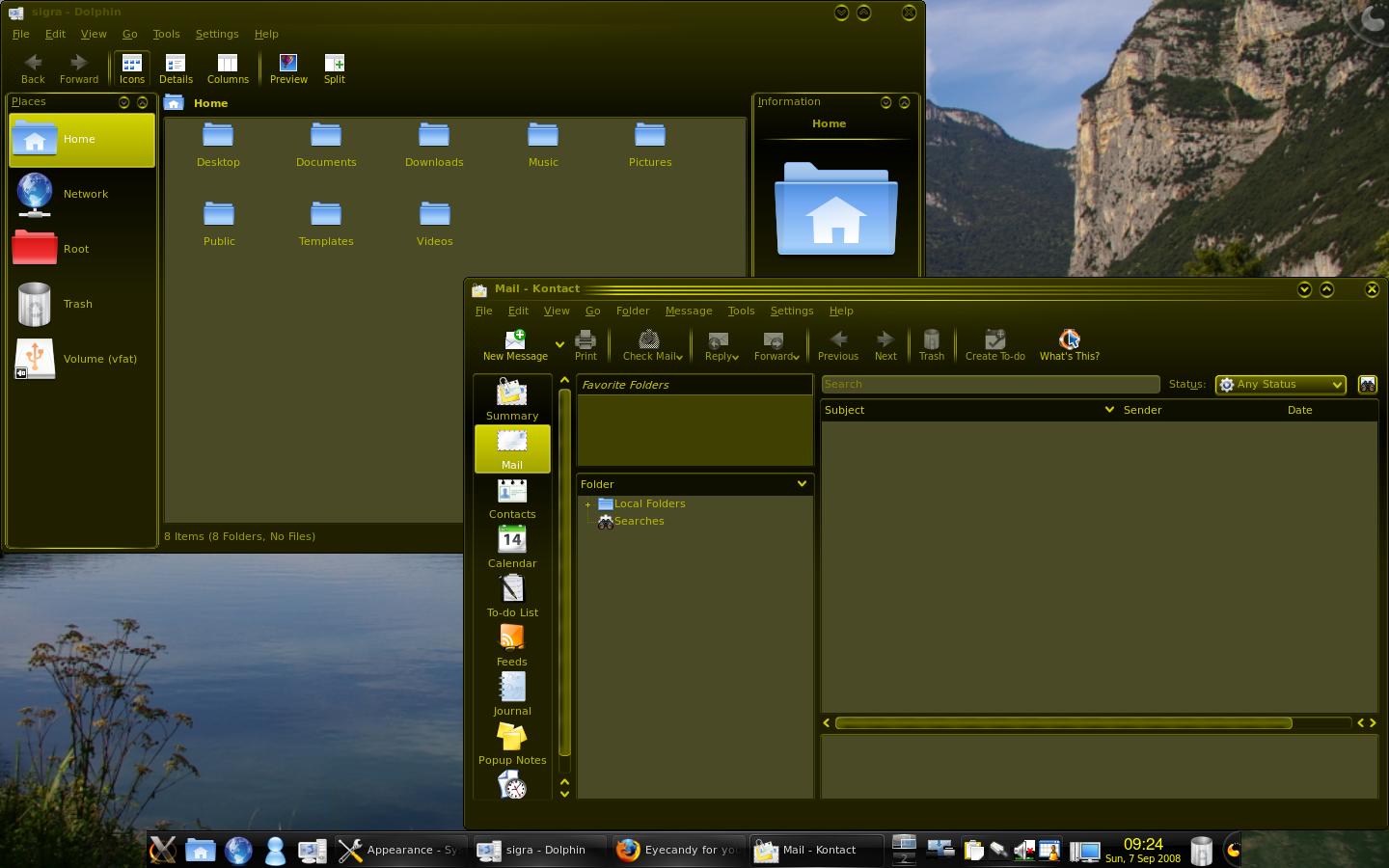Image resolution: width=1389 pixels, height=868 pixels.
Task: Switch Dolphin to Details view
Action: (x=176, y=69)
